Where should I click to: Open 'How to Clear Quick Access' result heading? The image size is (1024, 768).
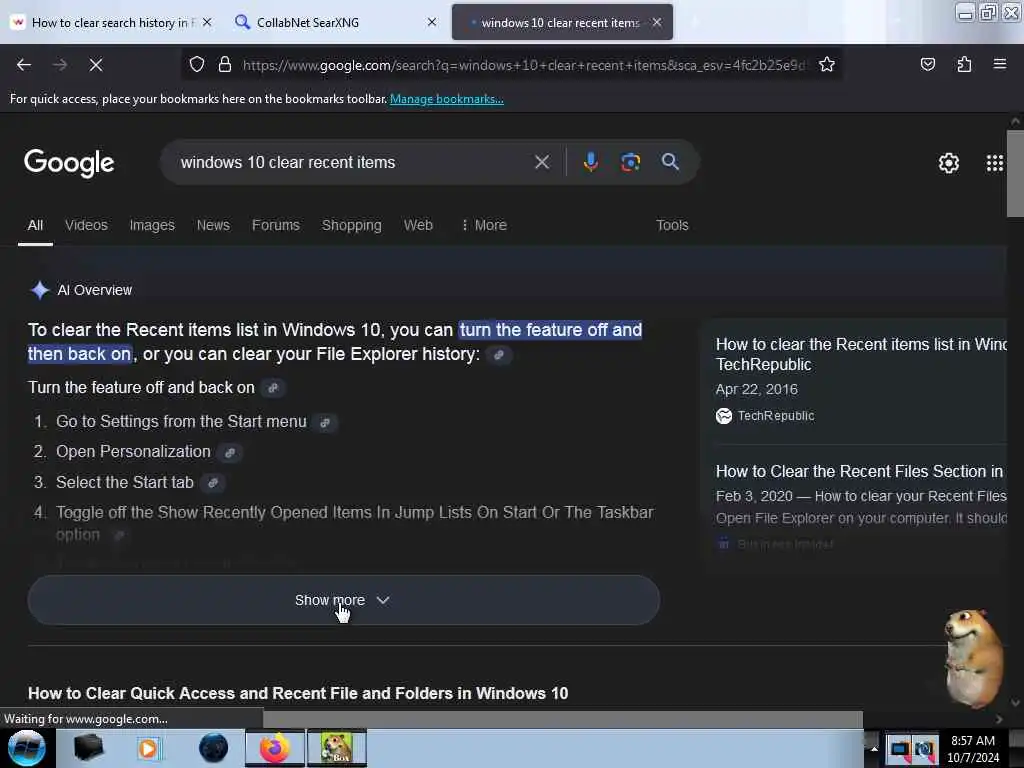click(x=298, y=693)
